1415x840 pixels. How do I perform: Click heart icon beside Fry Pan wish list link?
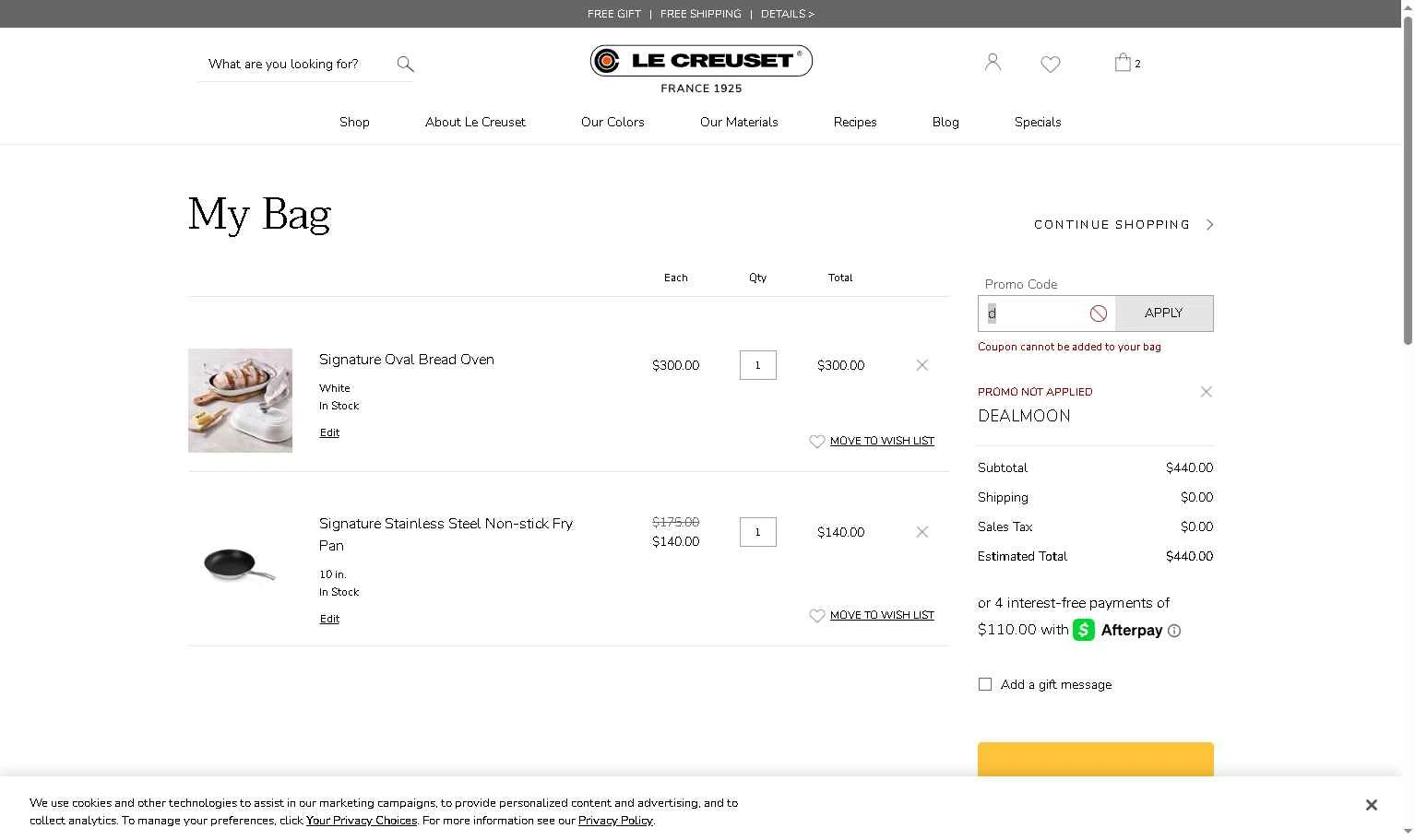[816, 616]
